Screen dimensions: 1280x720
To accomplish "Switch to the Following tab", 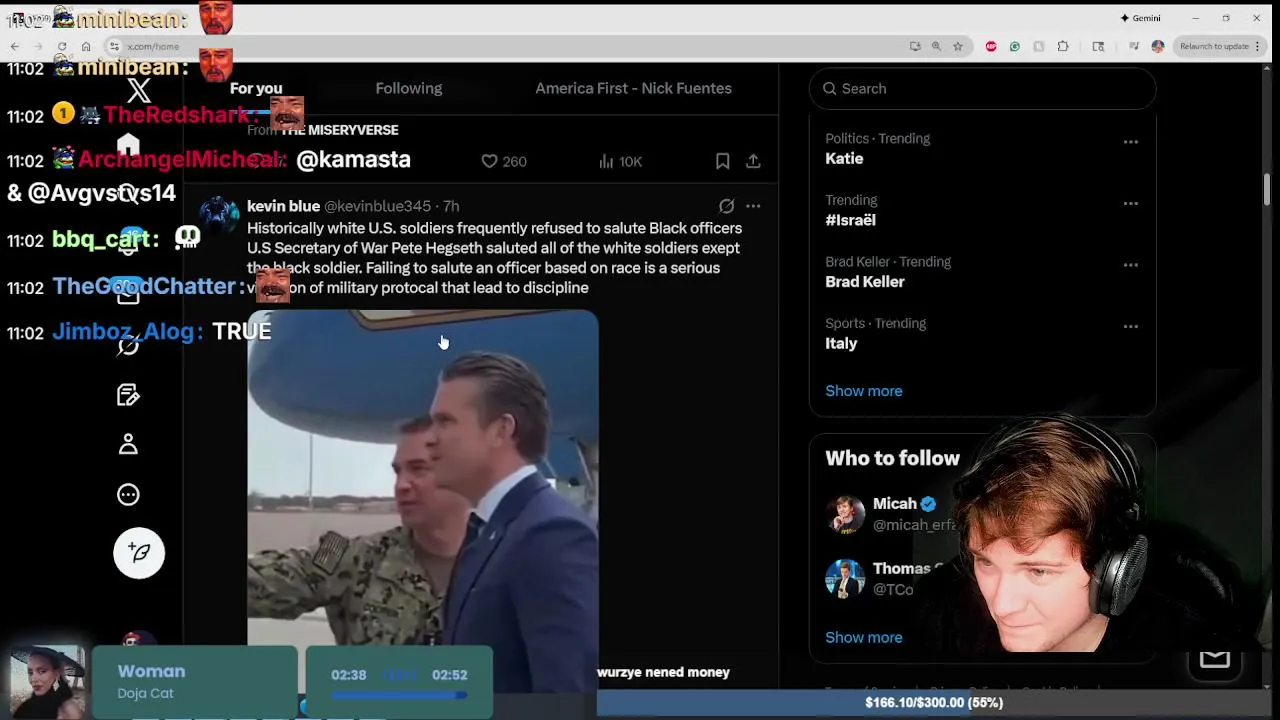I will (409, 88).
